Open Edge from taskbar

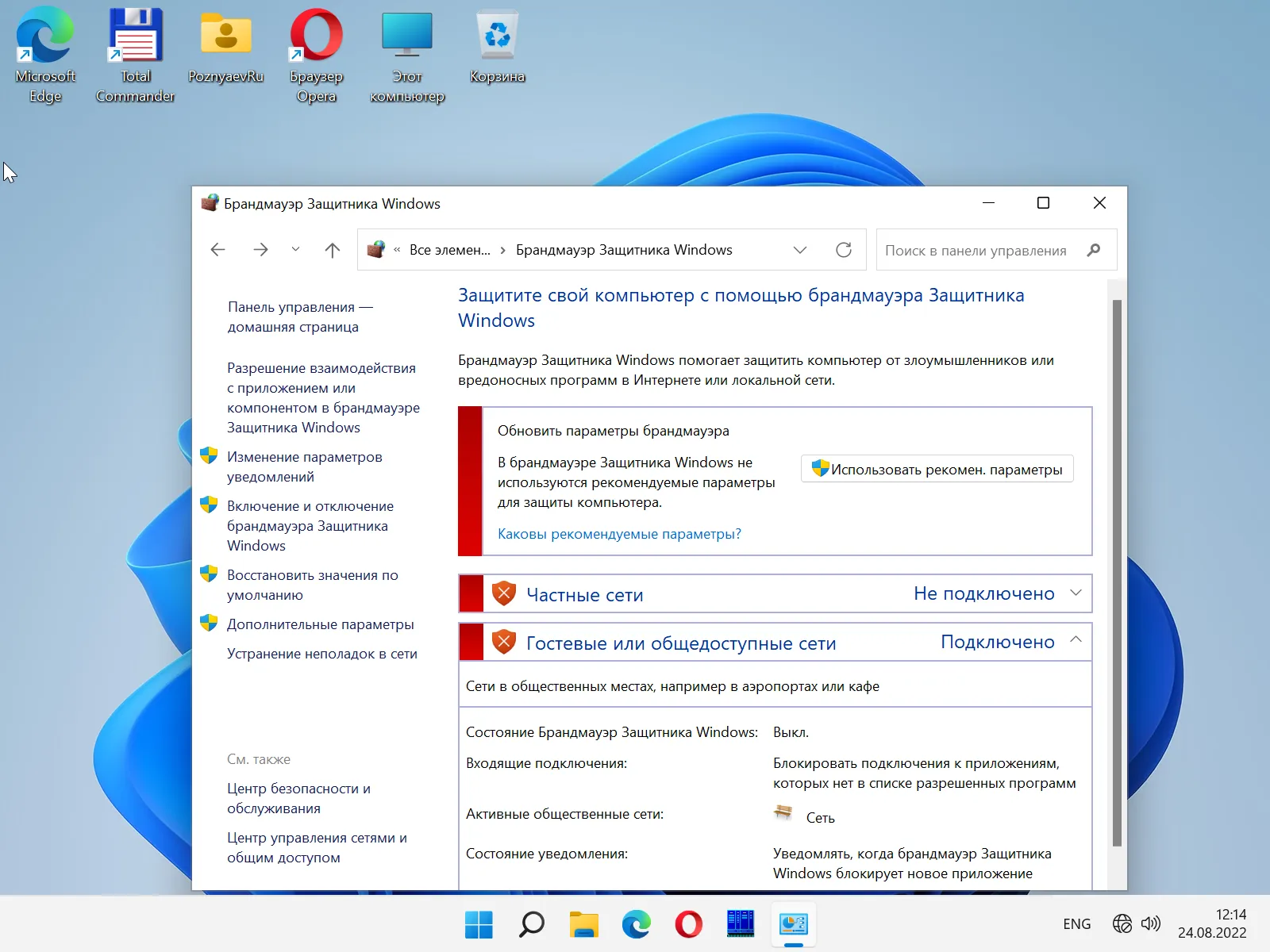(636, 924)
